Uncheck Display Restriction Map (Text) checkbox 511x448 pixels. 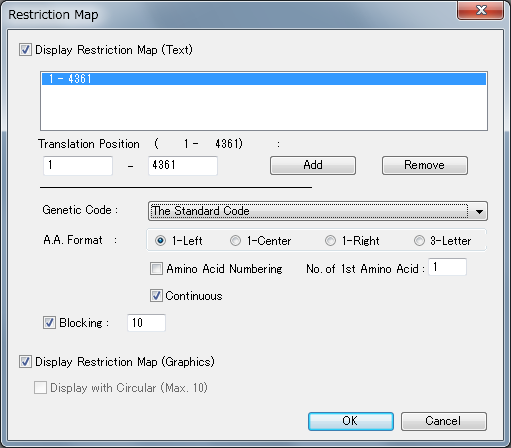[25, 50]
